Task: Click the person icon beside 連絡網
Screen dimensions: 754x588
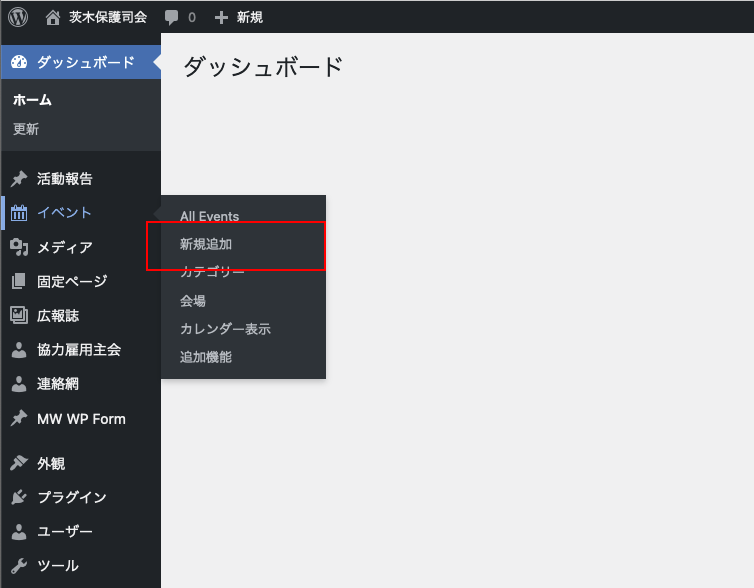Action: 19,384
